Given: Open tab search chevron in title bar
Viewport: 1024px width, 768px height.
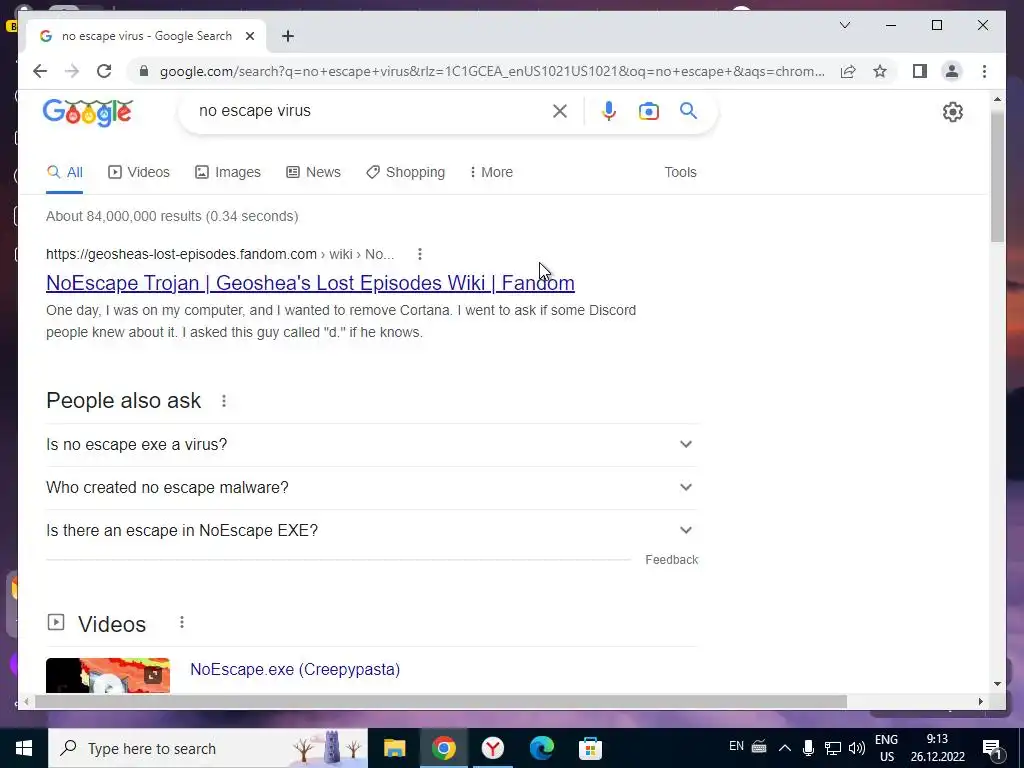Looking at the screenshot, I should click(x=844, y=25).
